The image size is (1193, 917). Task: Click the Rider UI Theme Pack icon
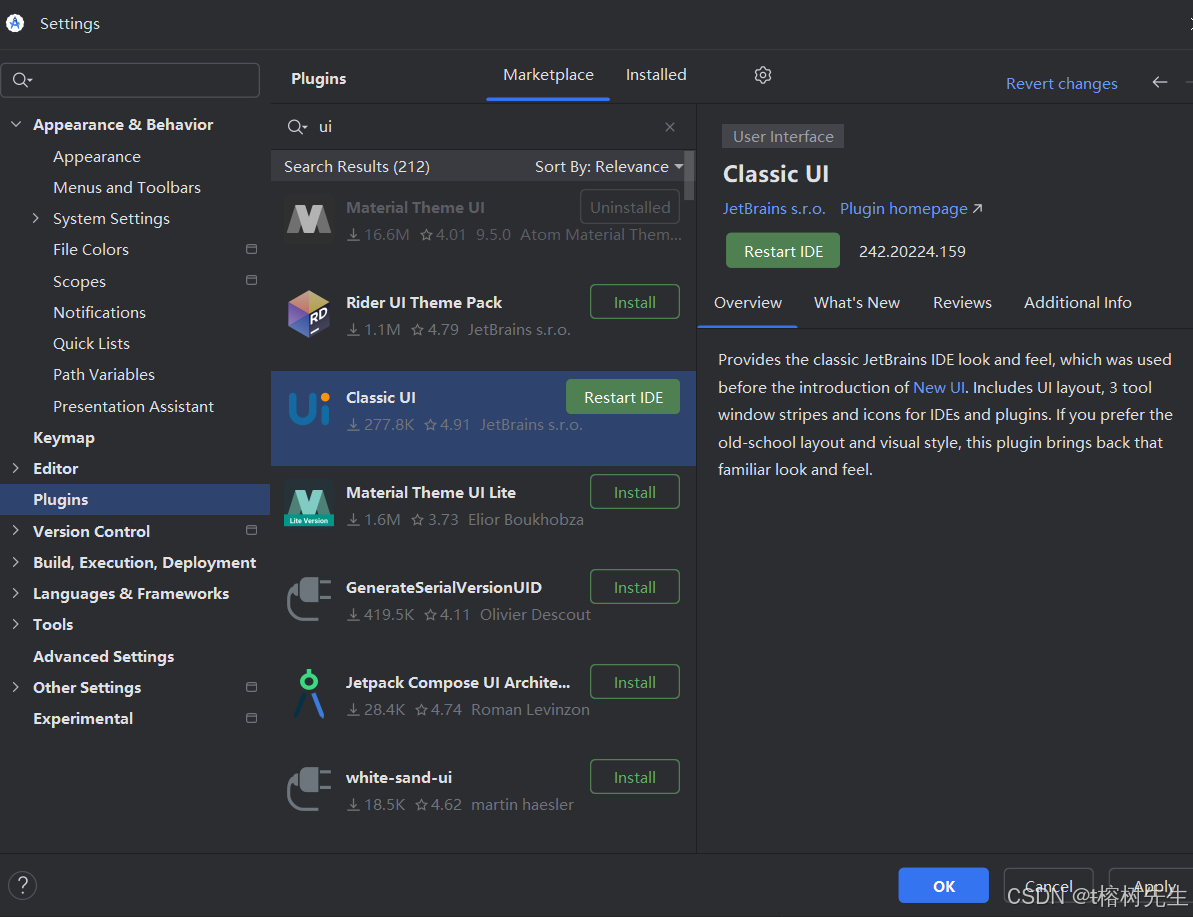coord(309,314)
